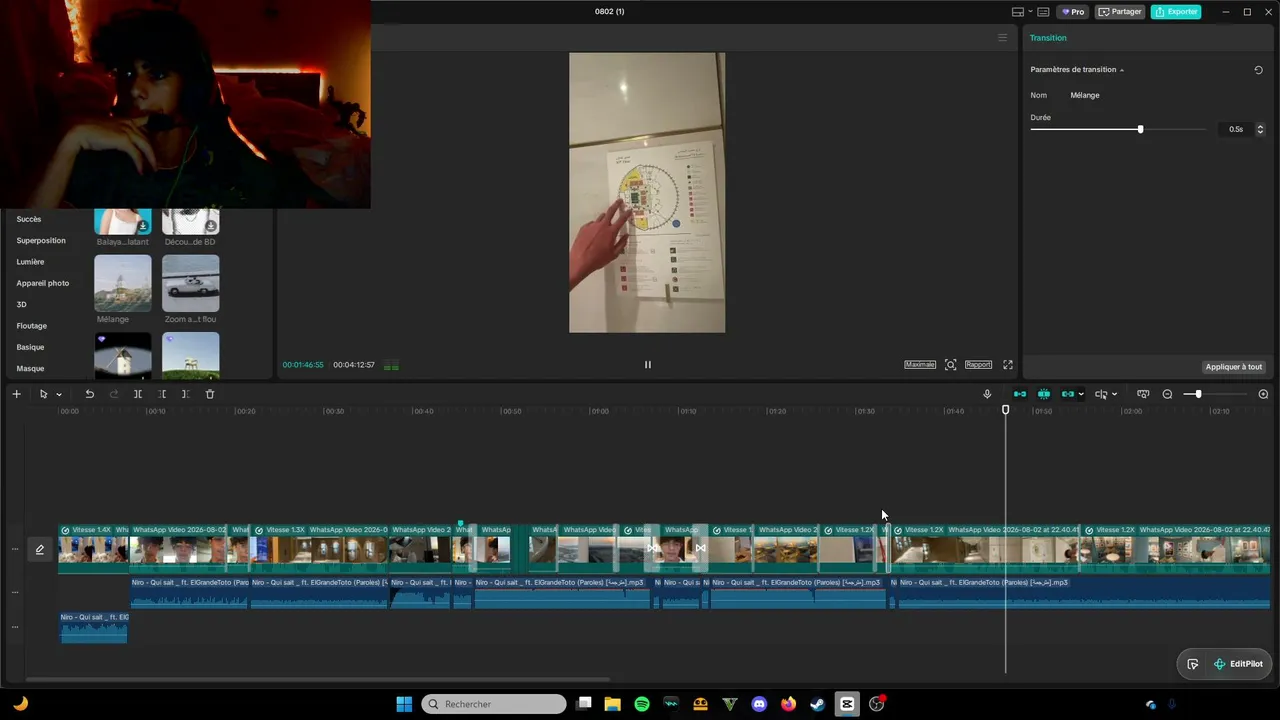Toggle auto snapping on the timeline
The image size is (1280, 720).
click(1044, 394)
